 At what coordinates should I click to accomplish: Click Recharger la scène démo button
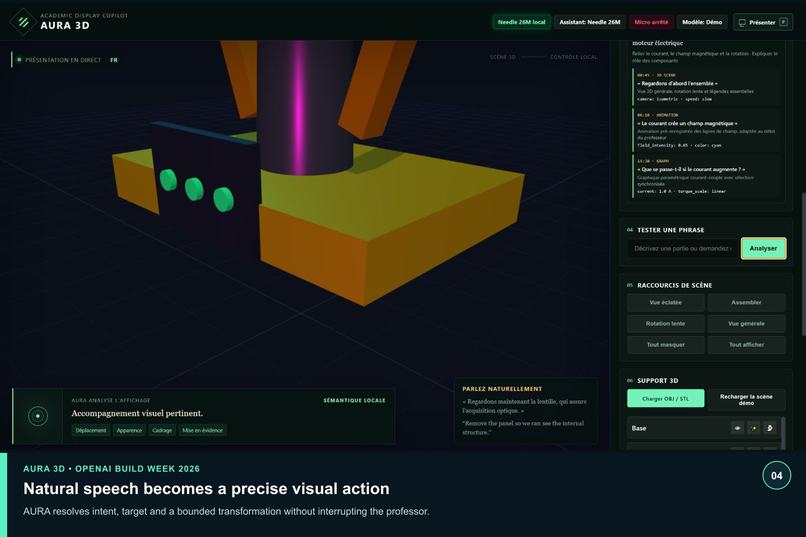746,399
